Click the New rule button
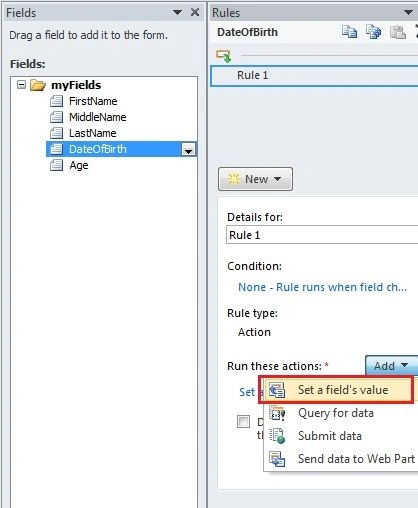418x508 pixels. coord(255,179)
